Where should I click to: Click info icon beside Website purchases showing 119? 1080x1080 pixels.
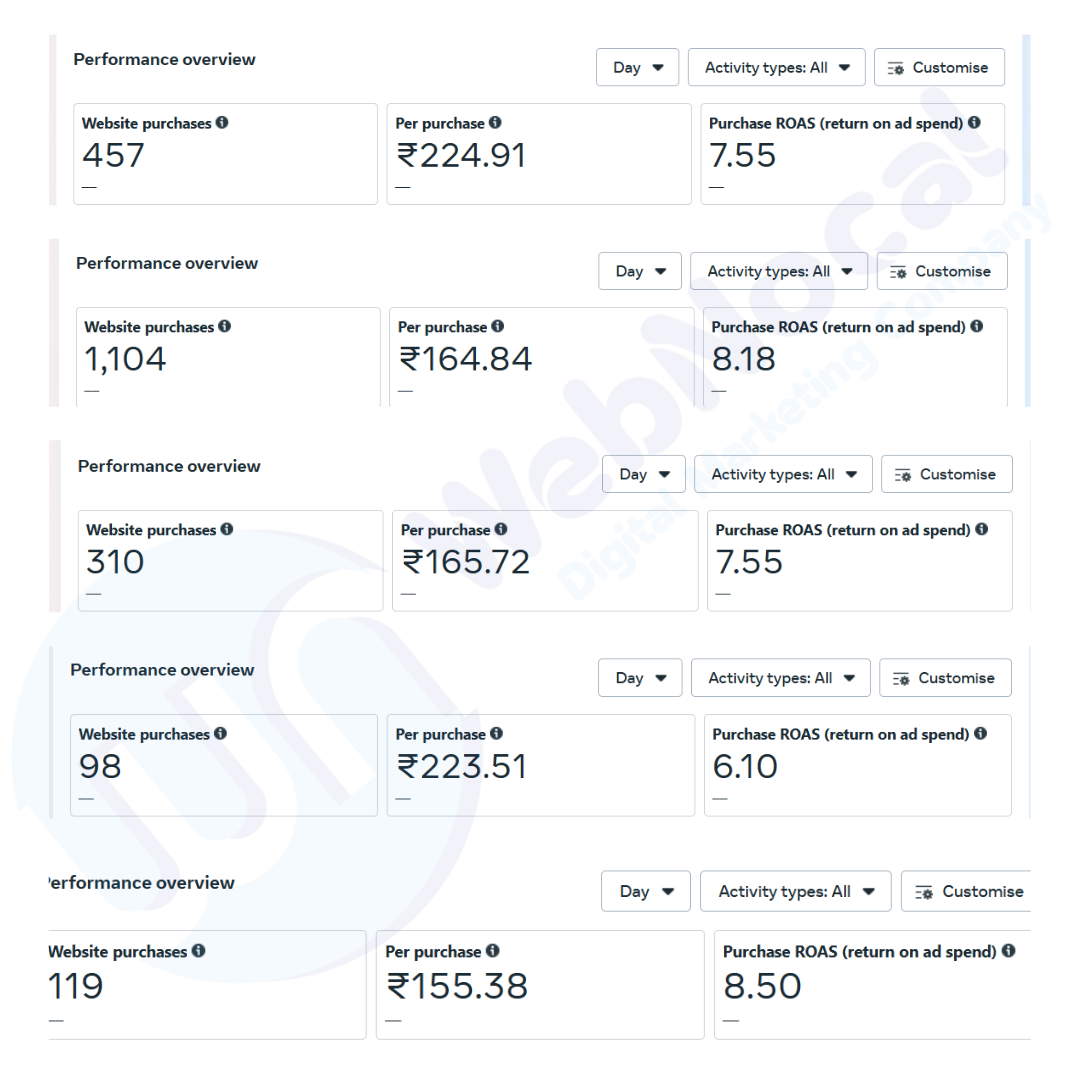coord(199,950)
